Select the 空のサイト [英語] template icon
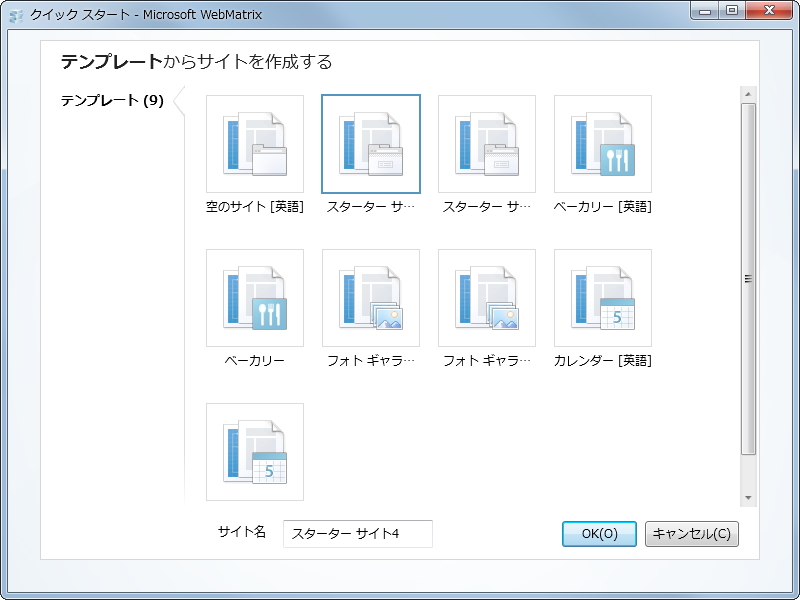This screenshot has width=800, height=600. point(255,144)
